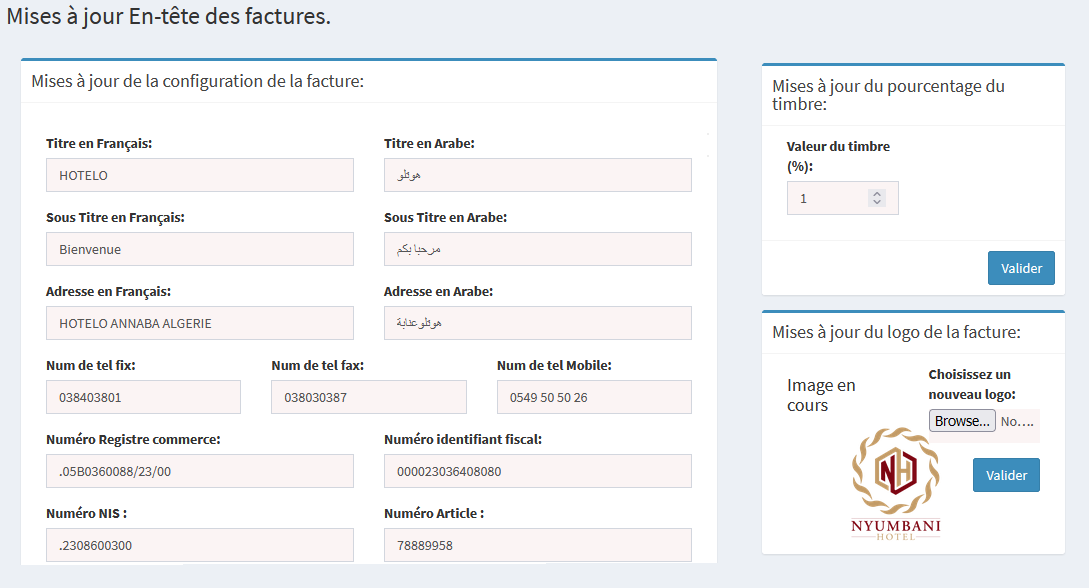This screenshot has width=1089, height=588.
Task: Increase the Valeur du timbre value
Action: pyautogui.click(x=877, y=194)
